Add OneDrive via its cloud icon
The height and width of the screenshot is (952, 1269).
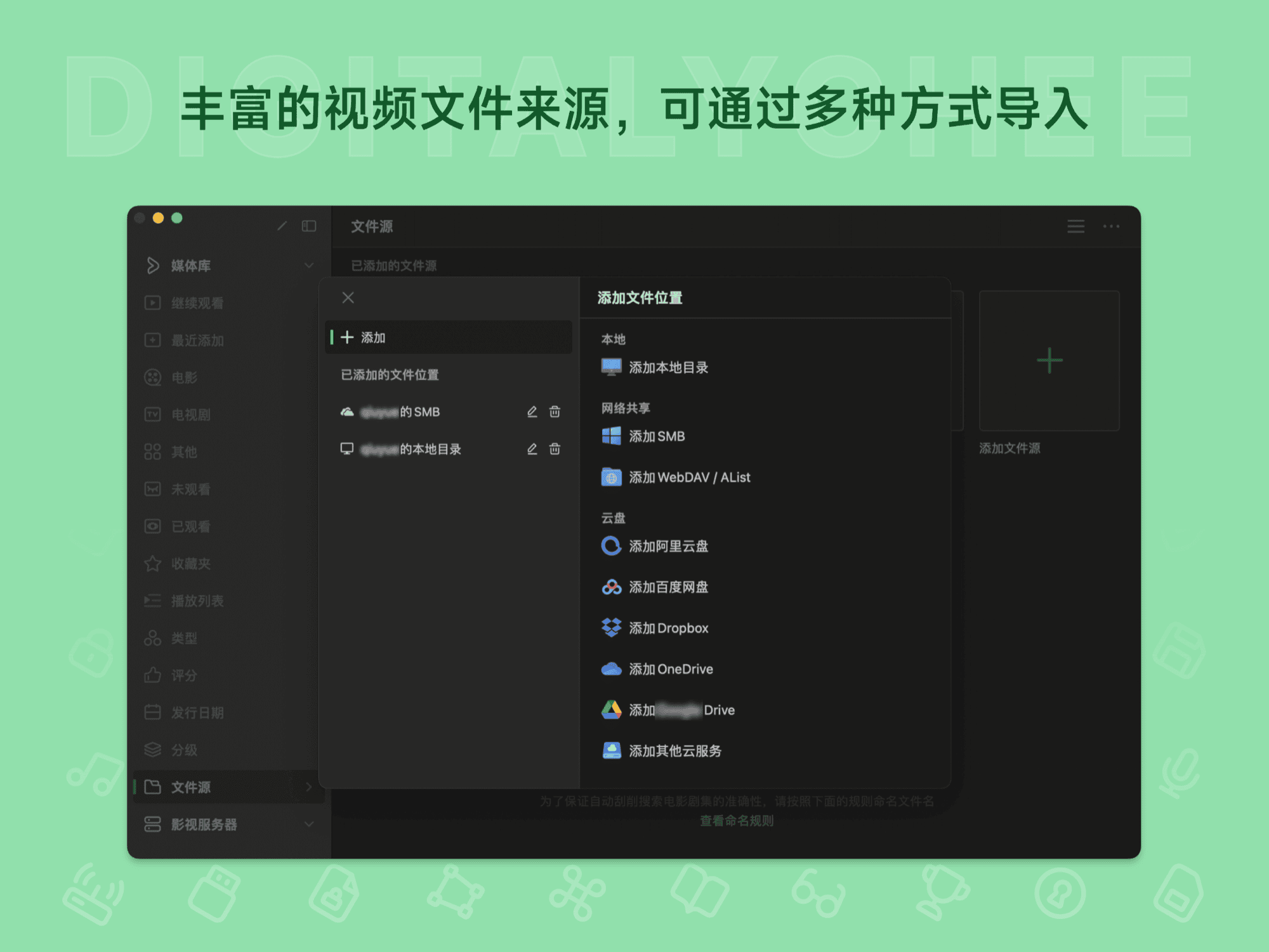(611, 669)
